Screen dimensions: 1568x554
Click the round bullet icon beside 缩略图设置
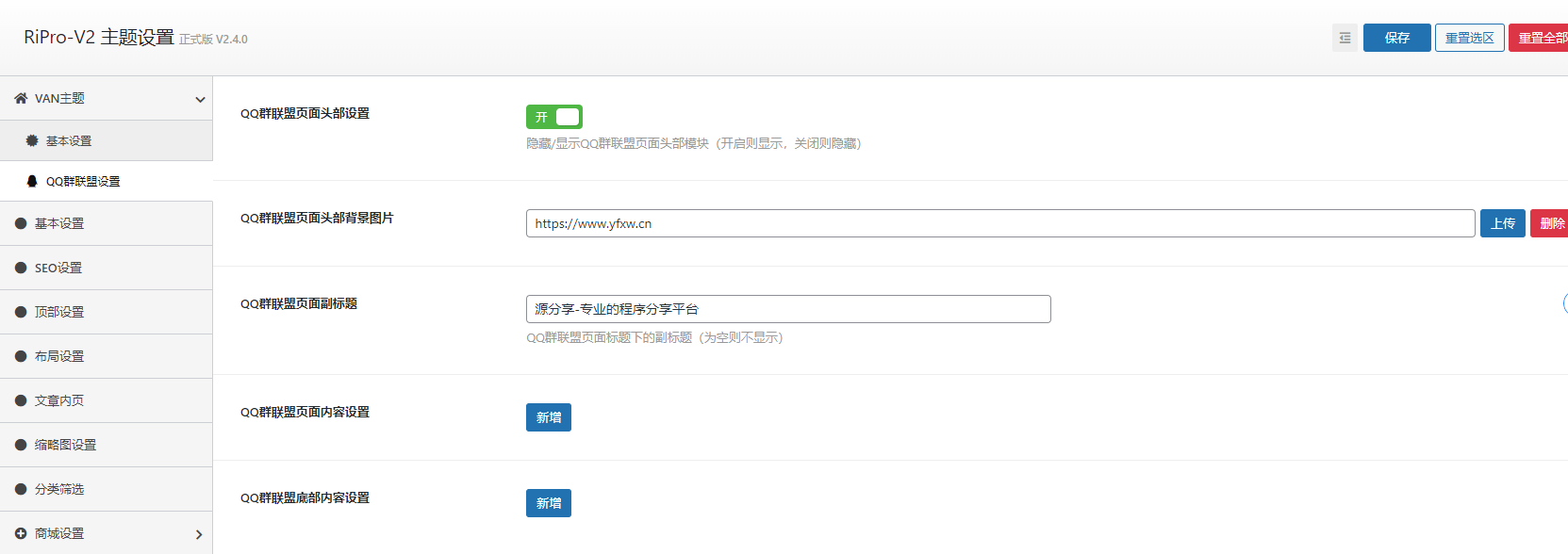(x=21, y=445)
